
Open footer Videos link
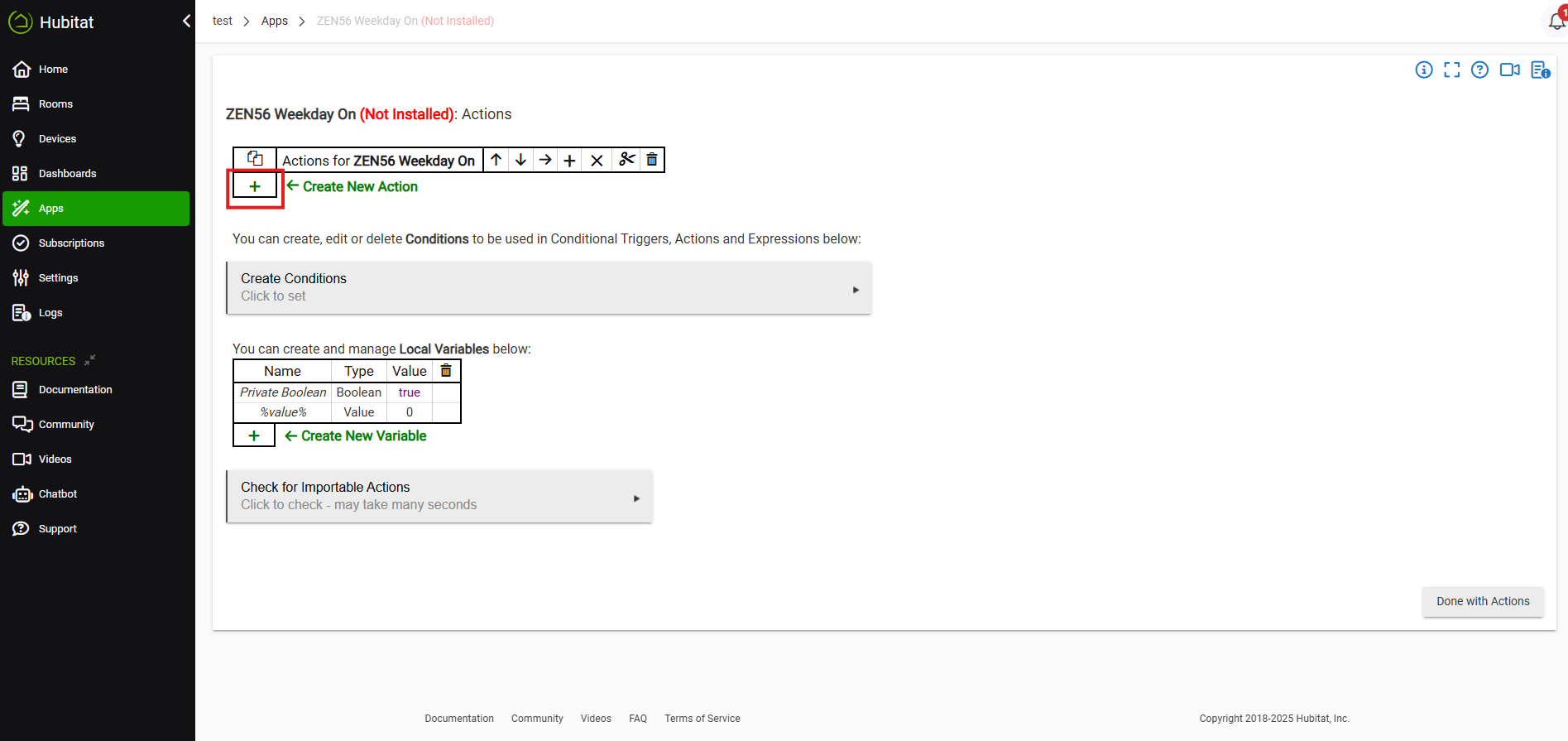pos(596,719)
